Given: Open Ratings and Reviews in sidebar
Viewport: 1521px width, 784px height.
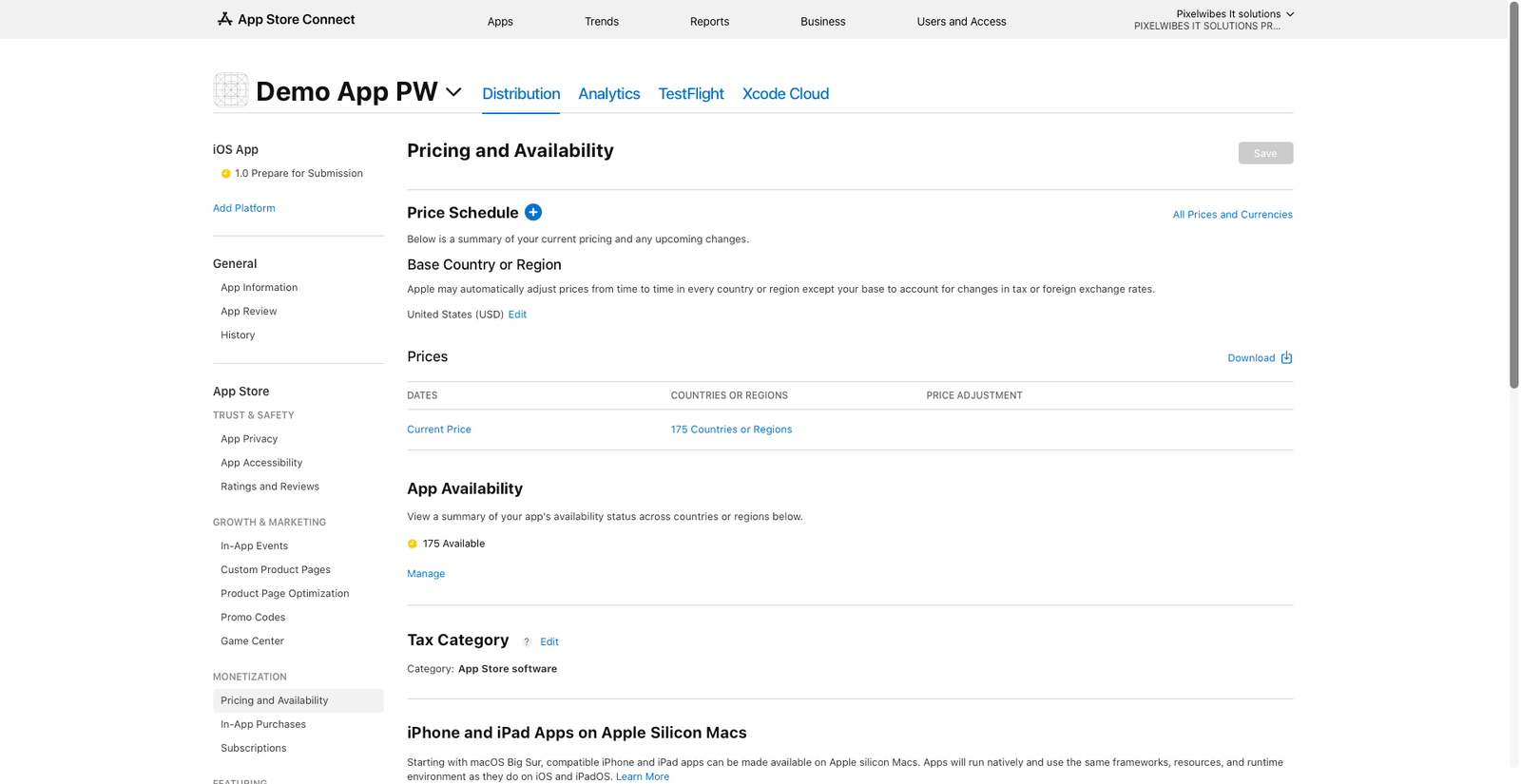Looking at the screenshot, I should click(270, 487).
